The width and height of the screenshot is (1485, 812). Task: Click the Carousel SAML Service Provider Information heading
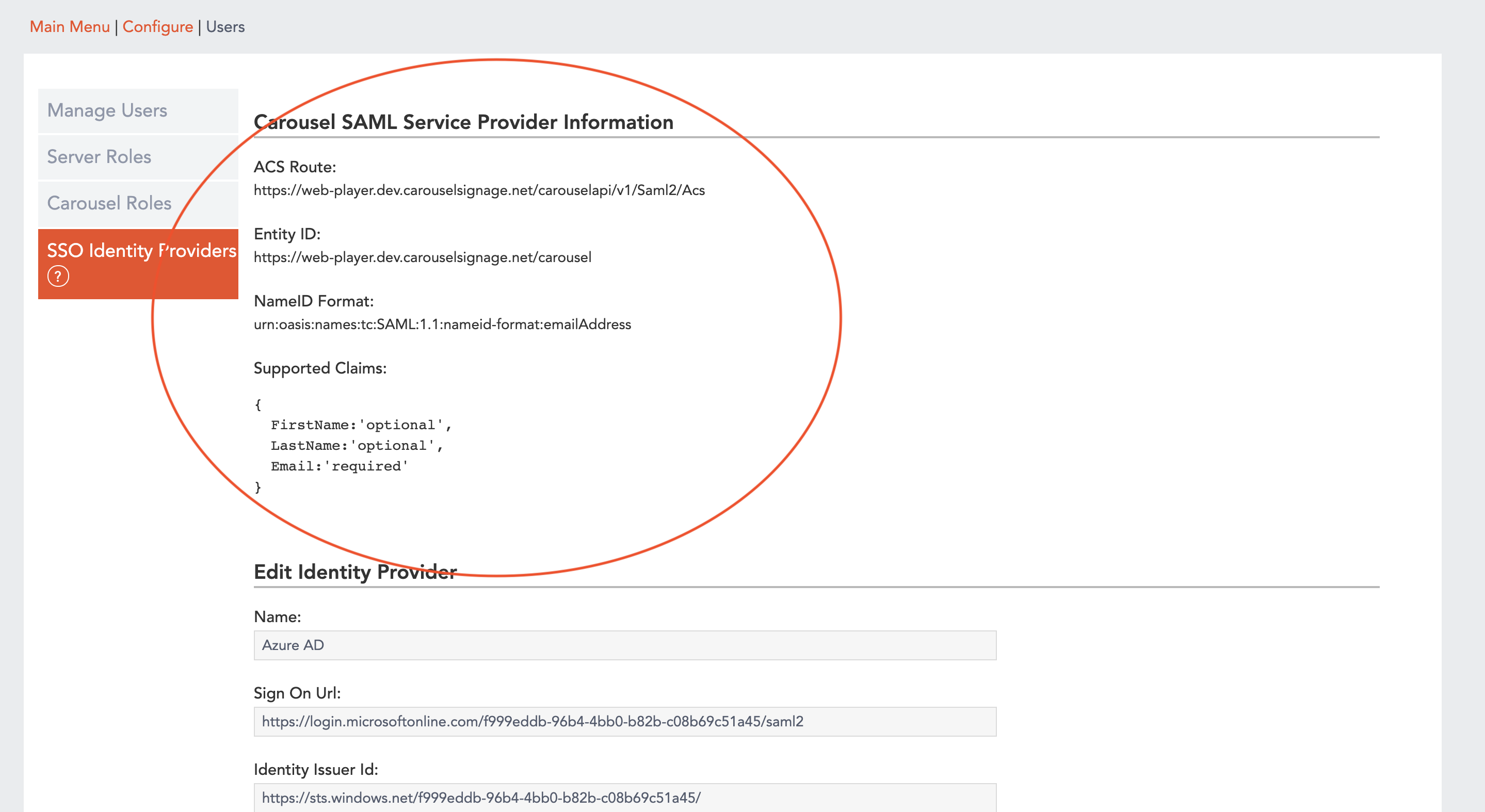pyautogui.click(x=463, y=122)
